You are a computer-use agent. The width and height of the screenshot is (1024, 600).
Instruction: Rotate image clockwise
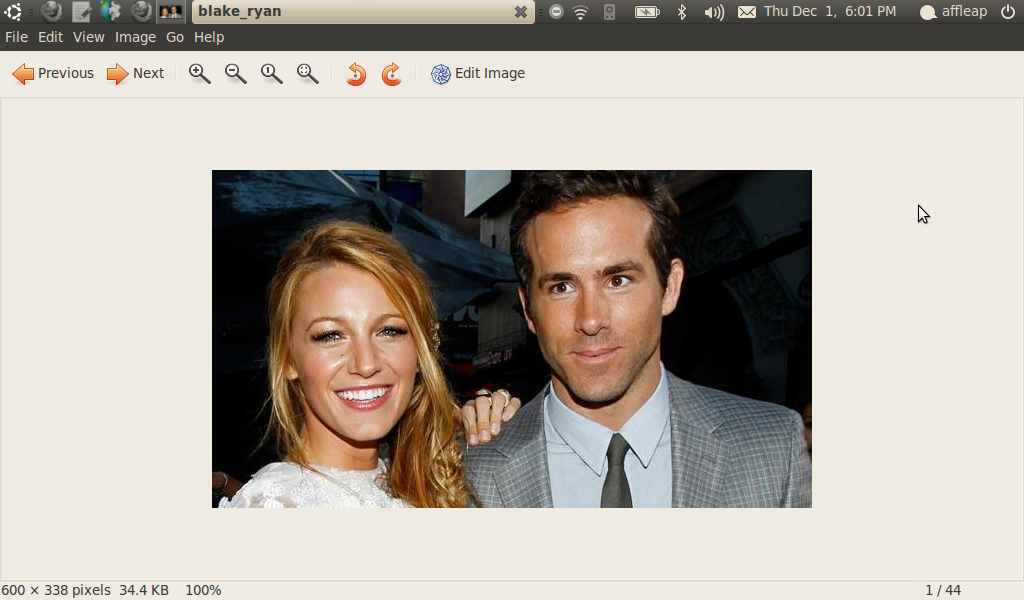(391, 74)
